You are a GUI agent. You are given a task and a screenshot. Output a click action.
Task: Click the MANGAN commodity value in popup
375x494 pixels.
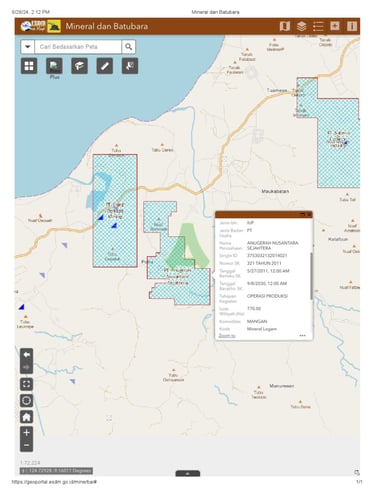point(257,321)
